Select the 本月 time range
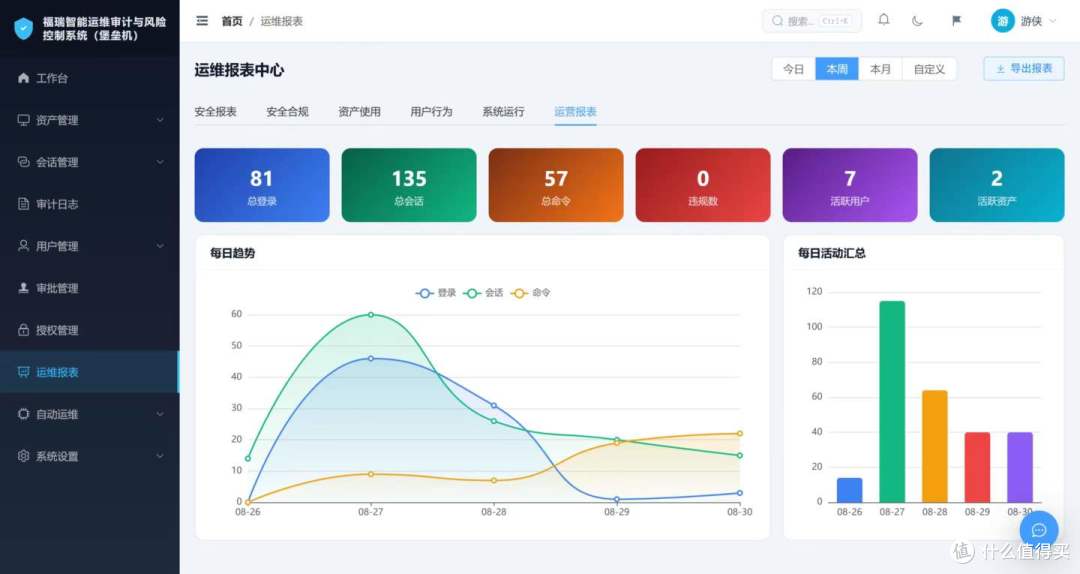Screen dimensions: 1080x574 click(x=880, y=69)
